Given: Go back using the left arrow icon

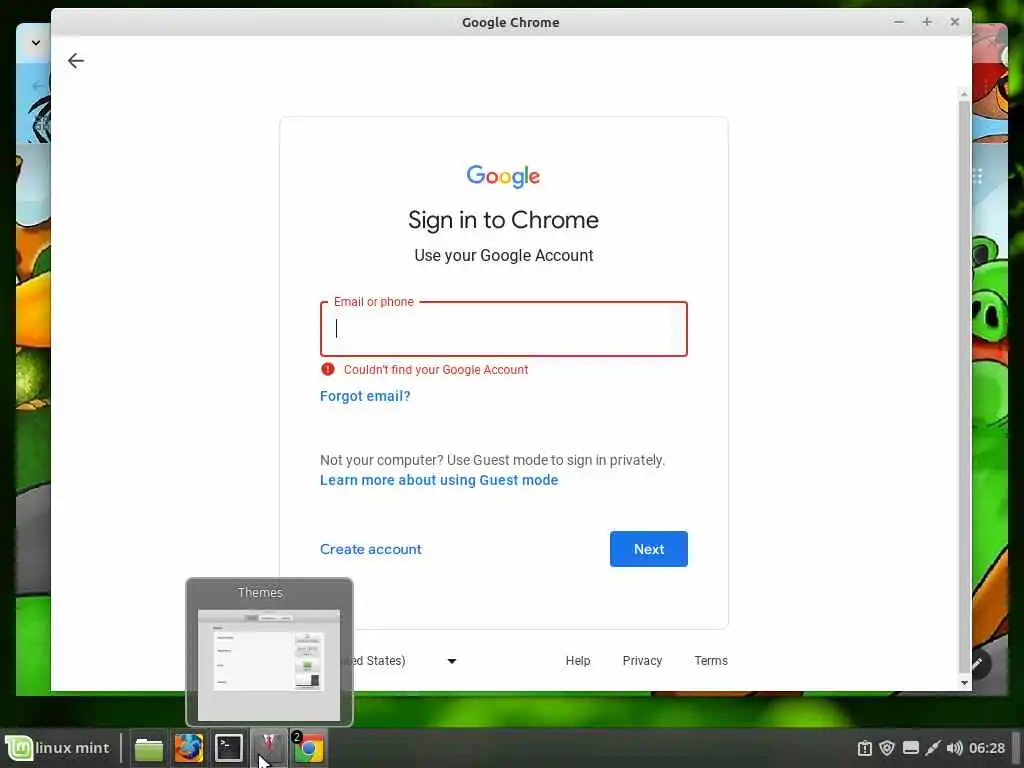Looking at the screenshot, I should point(76,61).
